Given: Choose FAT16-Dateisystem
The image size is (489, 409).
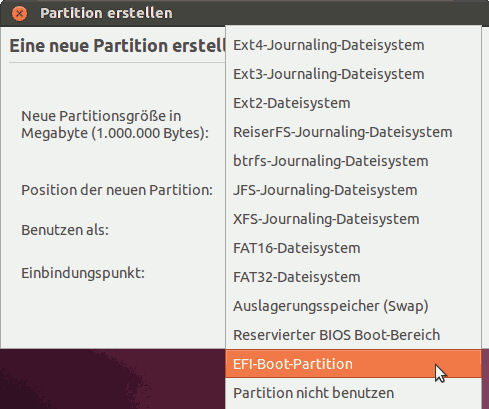Looking at the screenshot, I should 353,248.
